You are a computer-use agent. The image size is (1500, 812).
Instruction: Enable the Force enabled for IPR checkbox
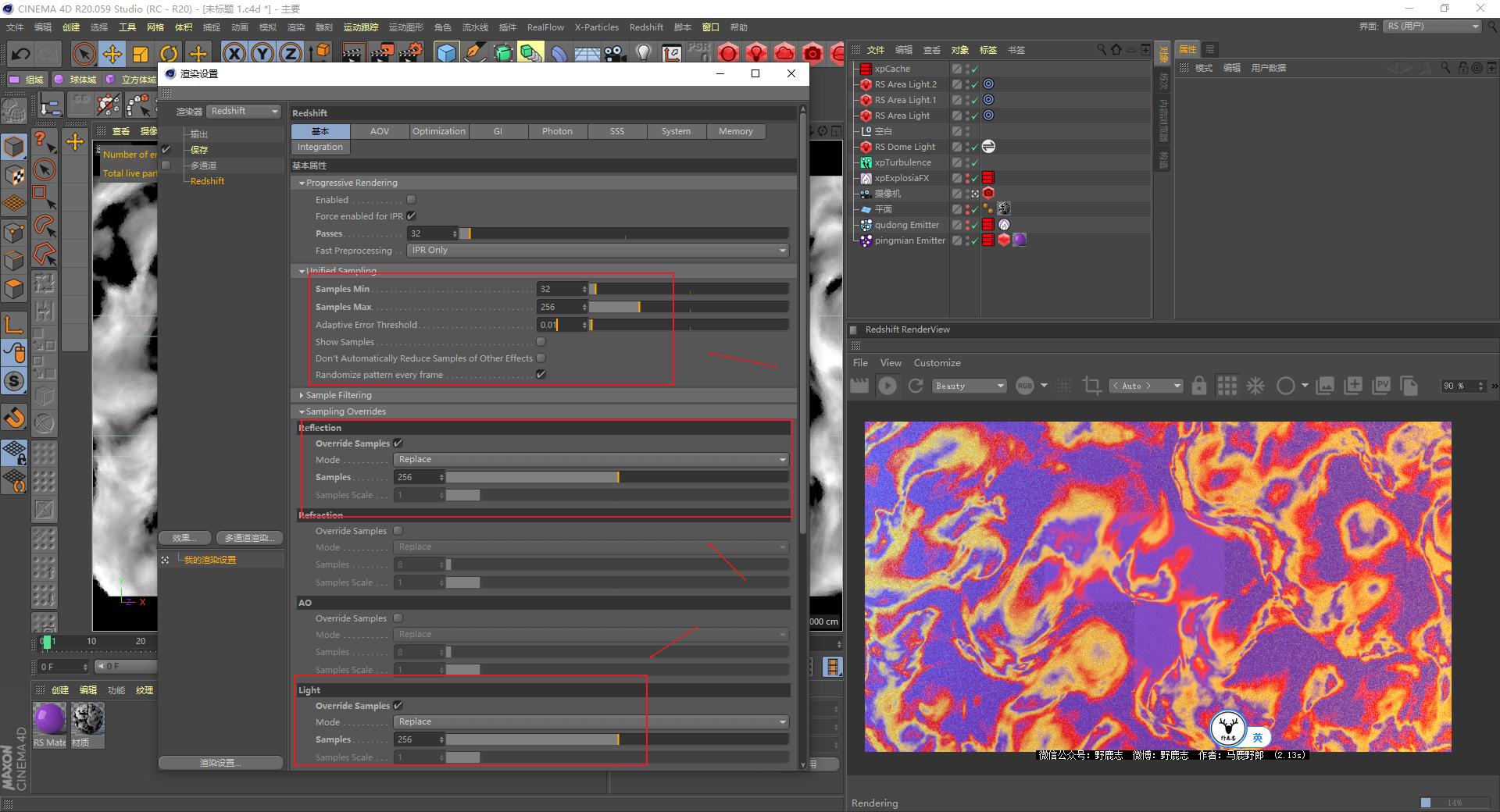pos(410,216)
